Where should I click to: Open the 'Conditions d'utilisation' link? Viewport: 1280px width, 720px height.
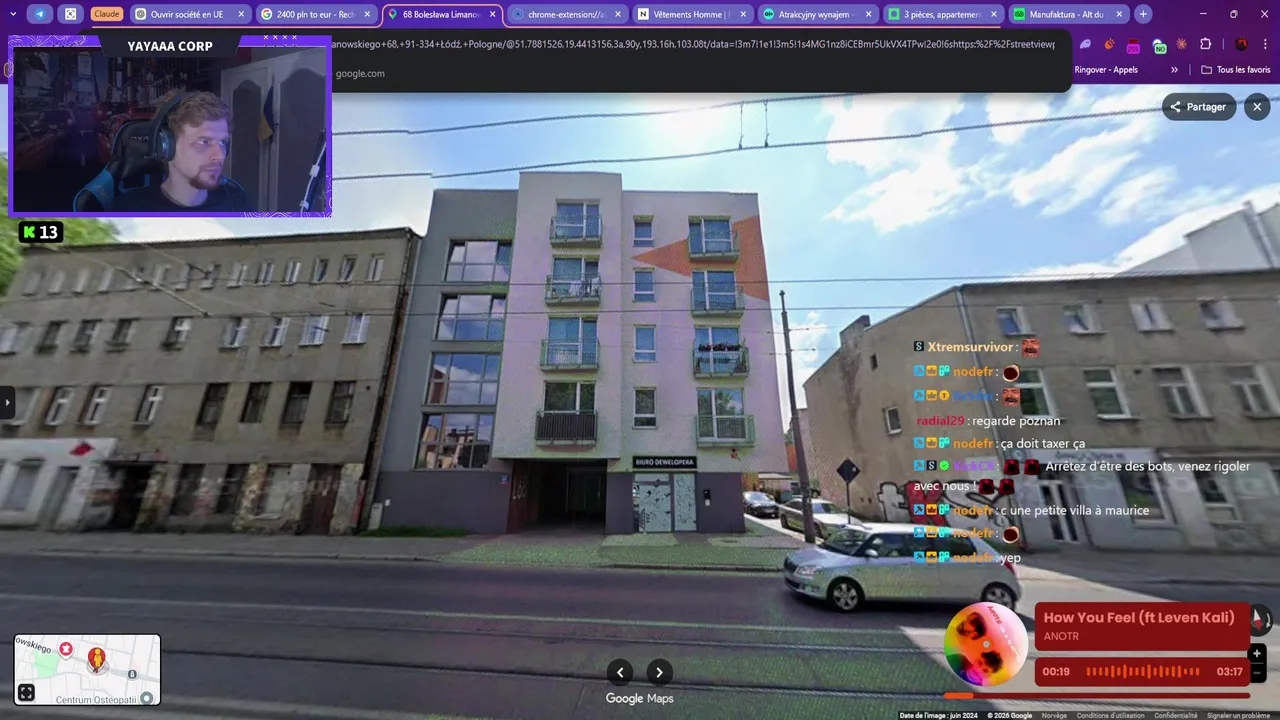[1111, 715]
